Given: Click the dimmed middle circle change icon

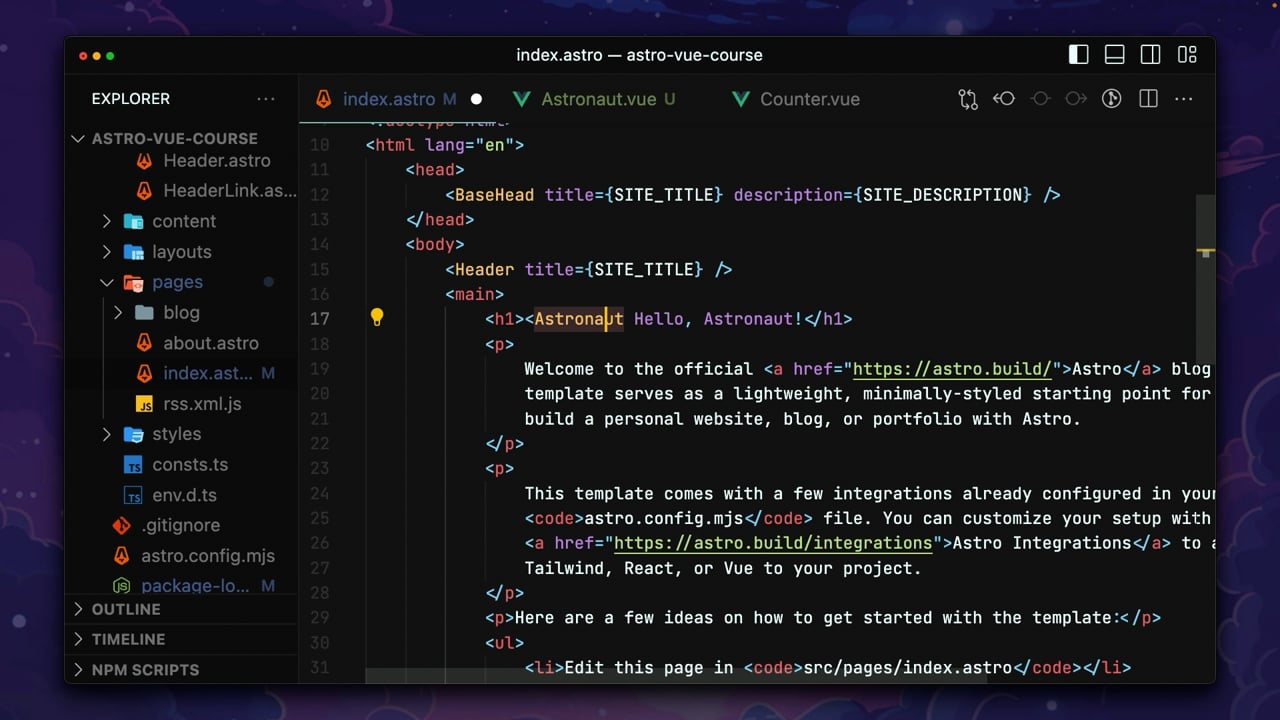Looking at the screenshot, I should tap(1040, 99).
